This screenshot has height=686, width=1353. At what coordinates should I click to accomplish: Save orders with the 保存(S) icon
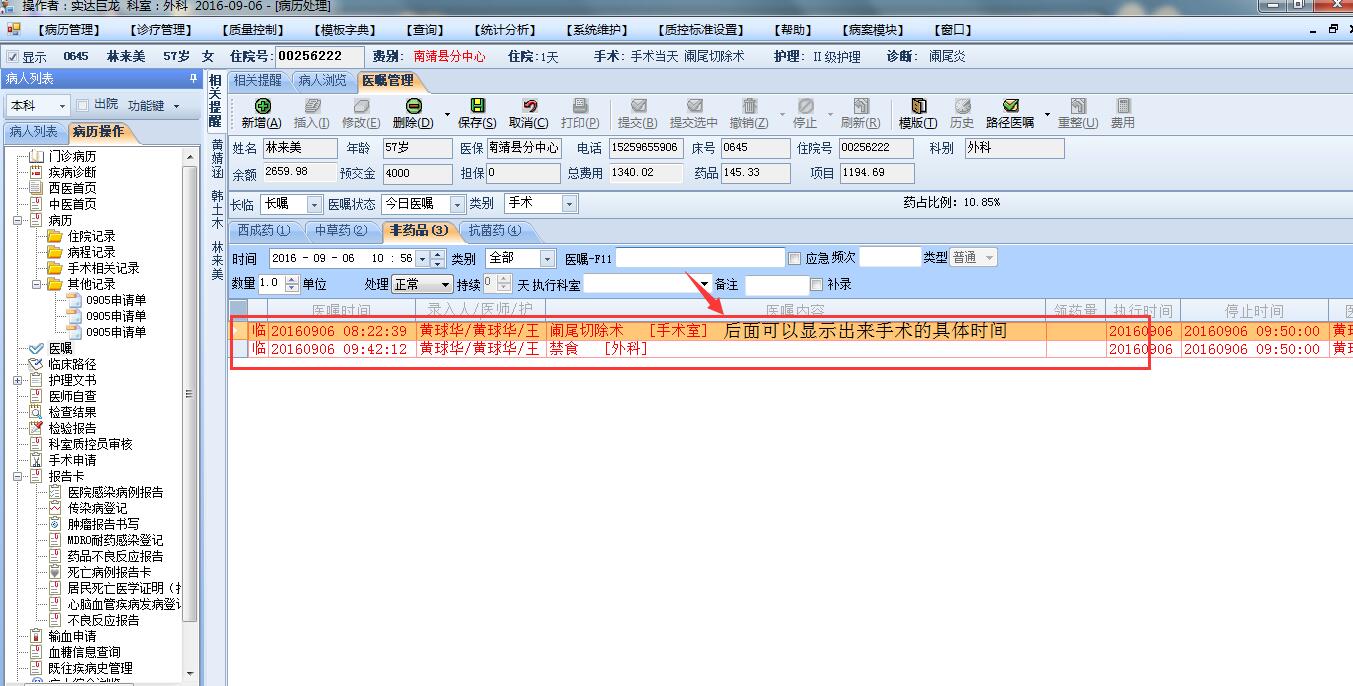click(x=477, y=106)
